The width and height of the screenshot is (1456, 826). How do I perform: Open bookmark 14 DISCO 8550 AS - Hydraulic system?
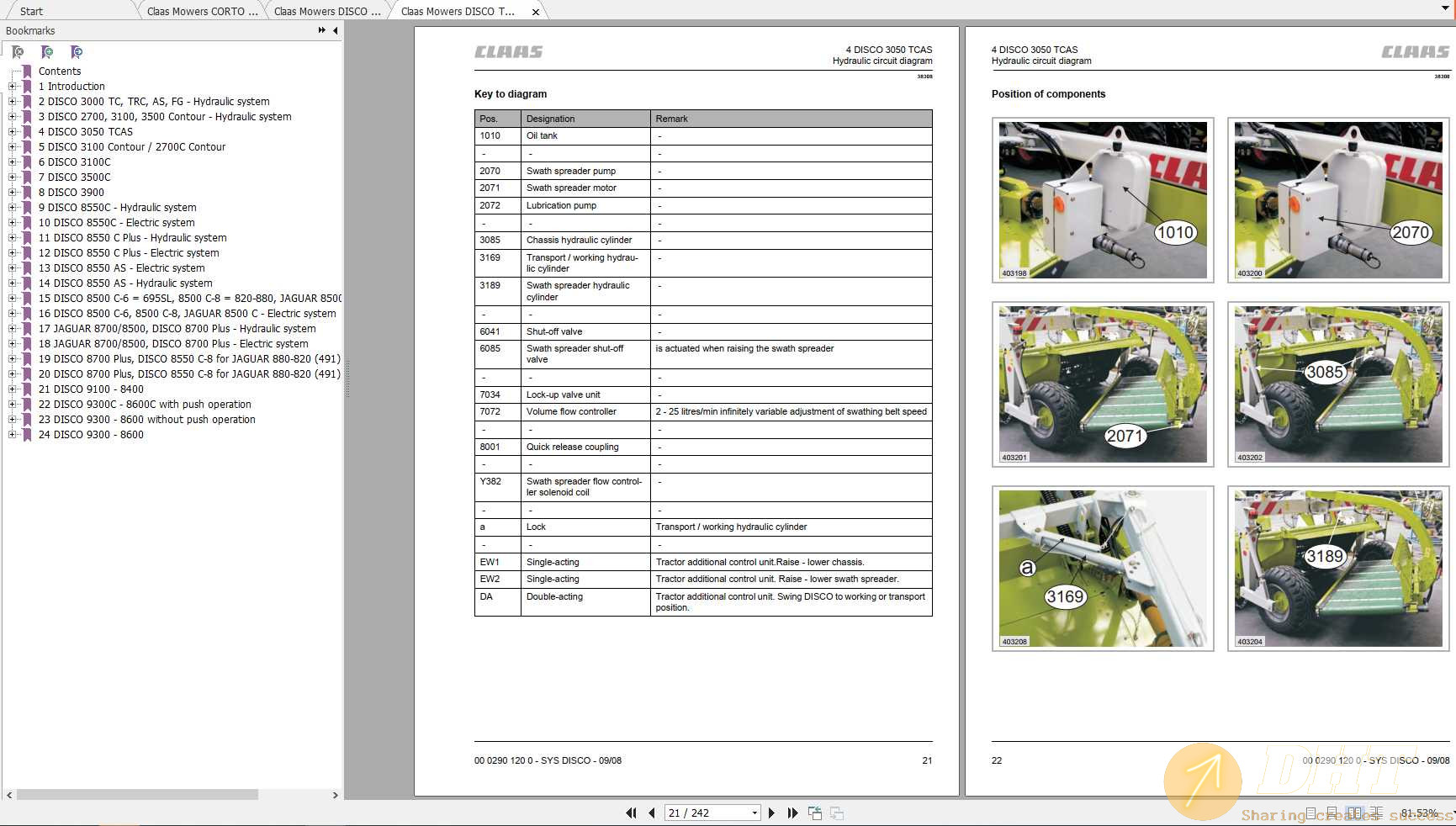coord(125,283)
